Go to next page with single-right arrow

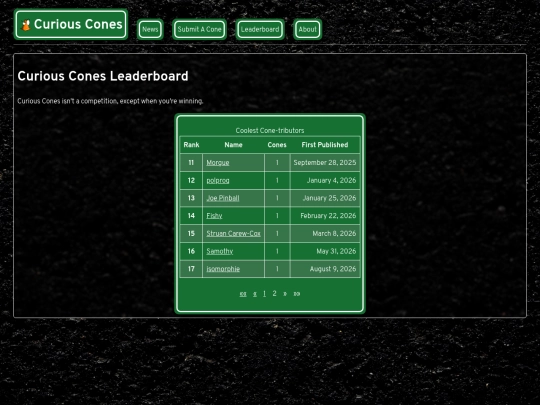pyautogui.click(x=285, y=294)
